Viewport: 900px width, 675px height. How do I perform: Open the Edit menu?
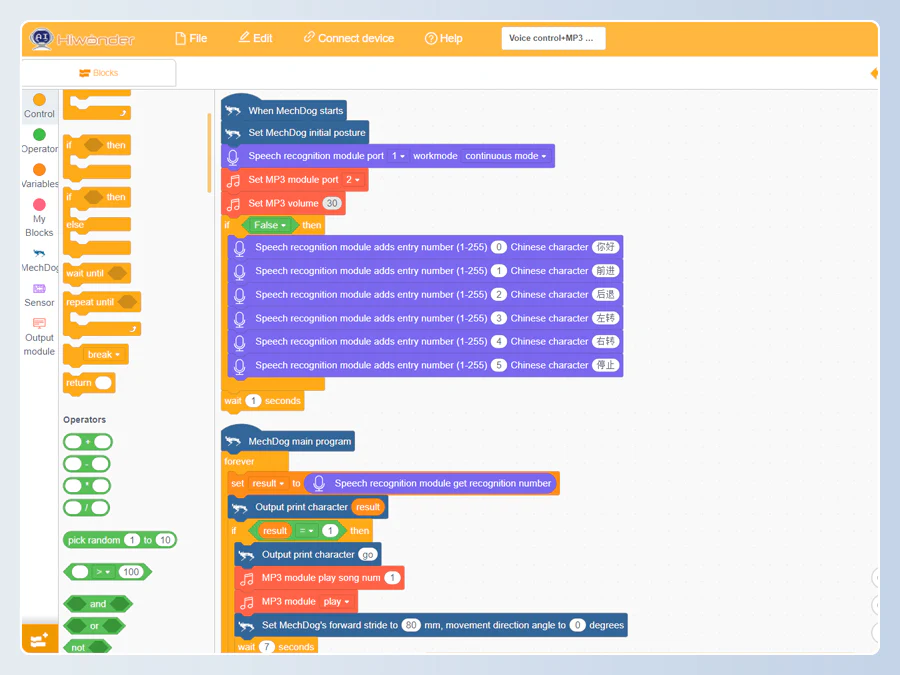pyautogui.click(x=255, y=39)
